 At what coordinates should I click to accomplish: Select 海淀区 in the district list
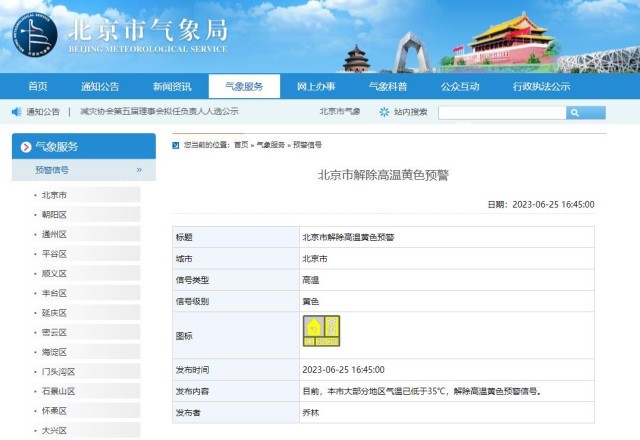[x=54, y=352]
